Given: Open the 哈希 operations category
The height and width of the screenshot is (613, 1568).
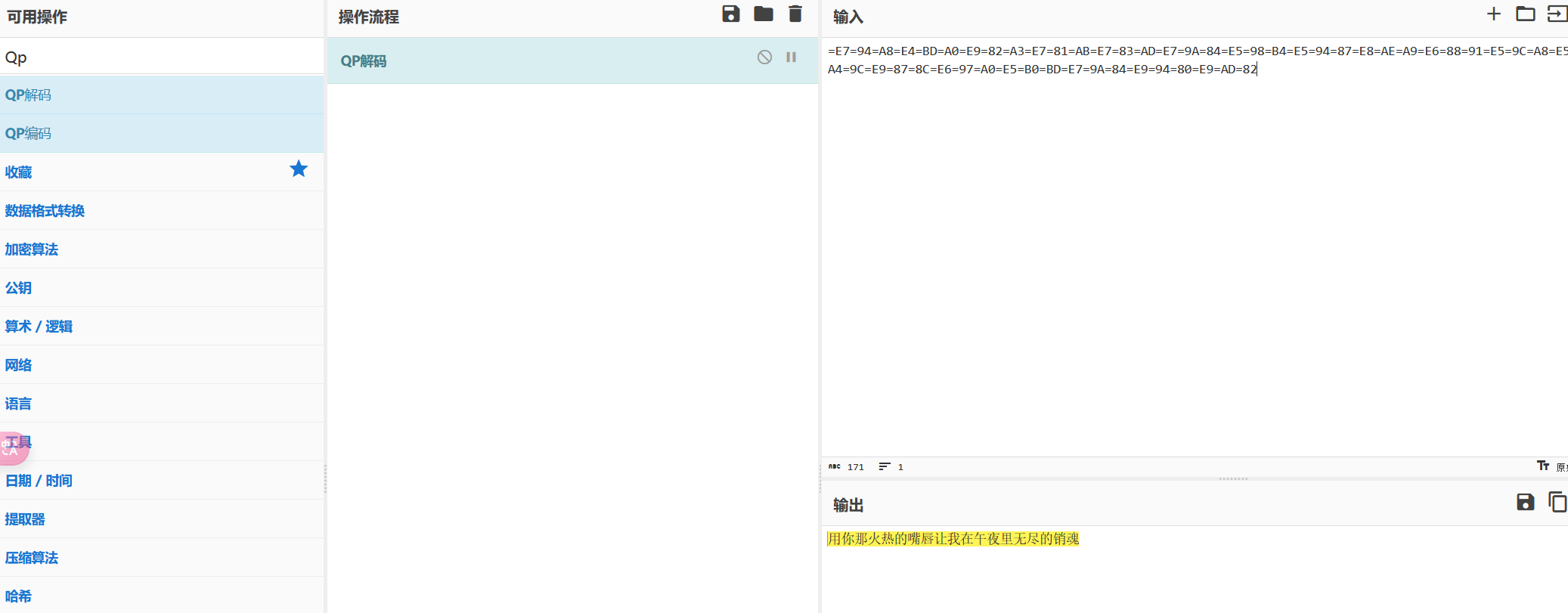Looking at the screenshot, I should coord(19,596).
